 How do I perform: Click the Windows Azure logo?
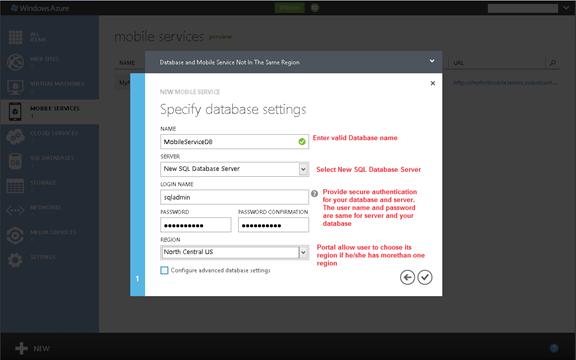pos(40,8)
